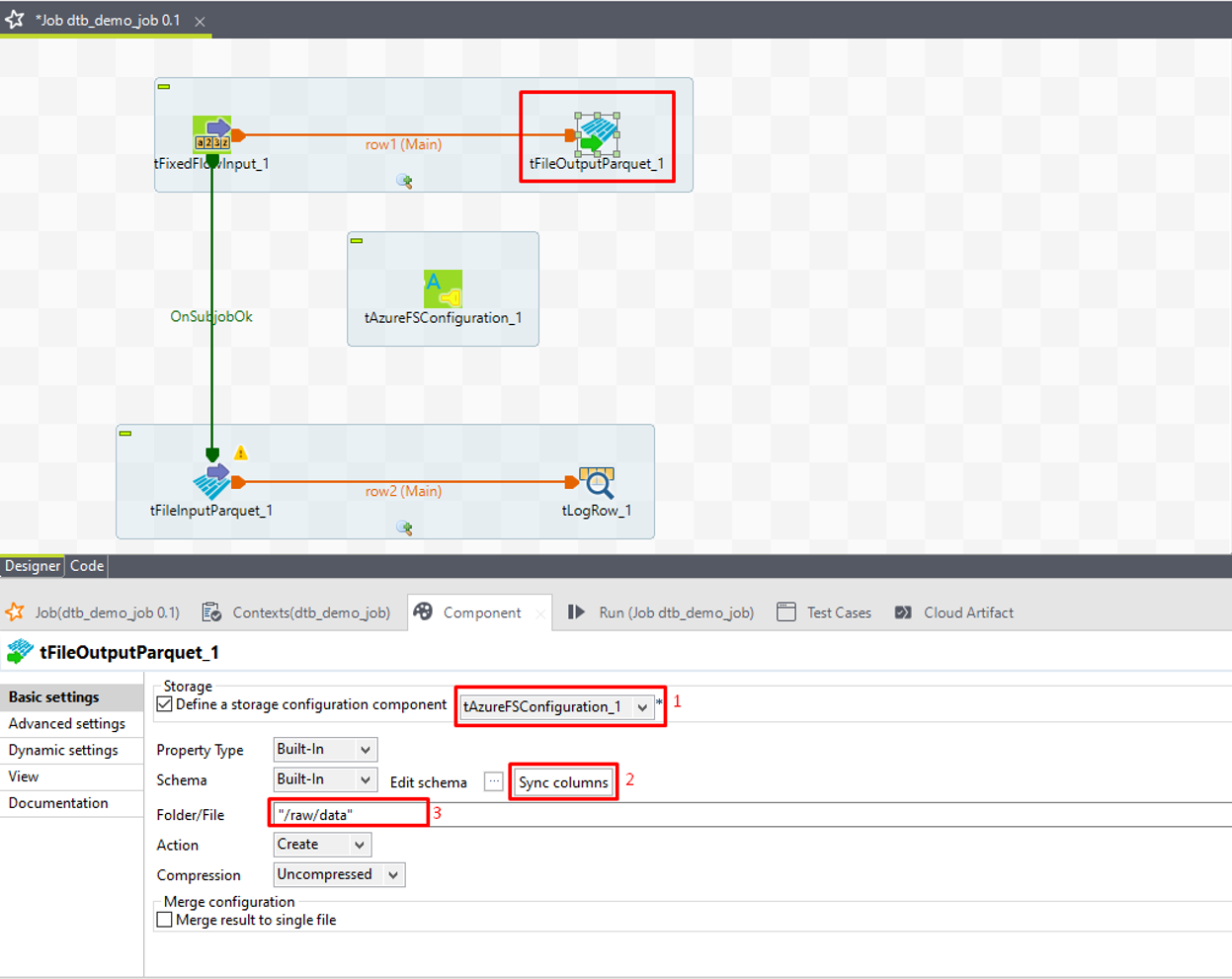Close the Job dtb_demo_job 0.1 editor tab

pyautogui.click(x=200, y=21)
